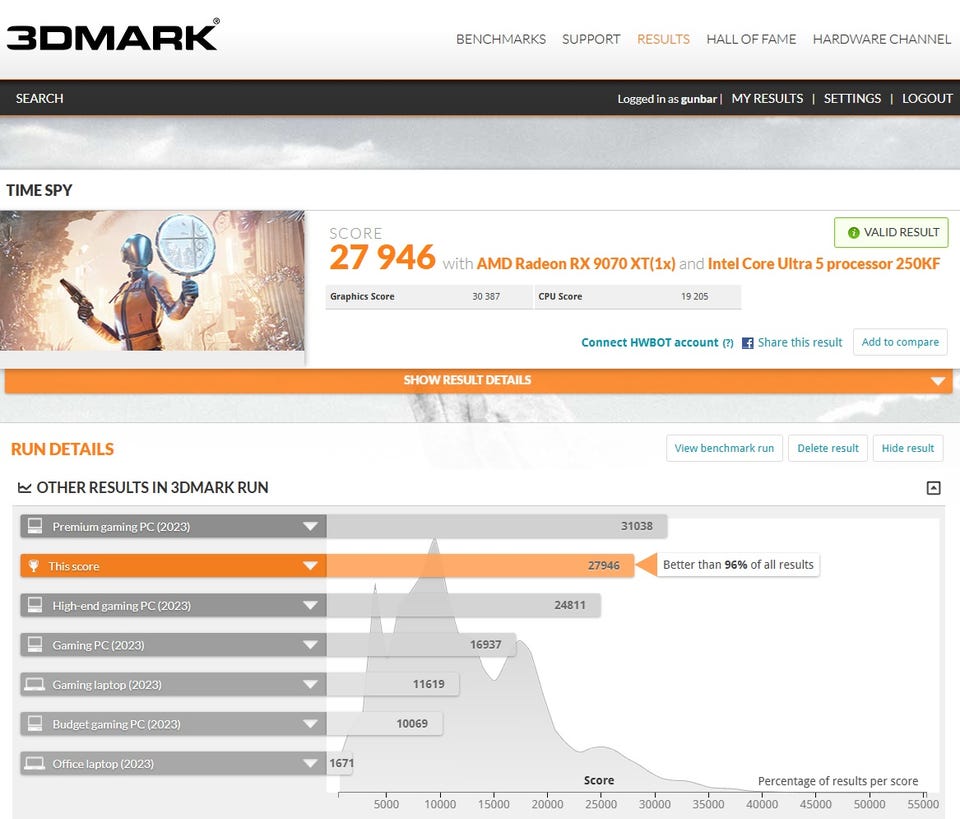Click the Premium gaming PC desktop icon
960x819 pixels.
(x=35, y=526)
